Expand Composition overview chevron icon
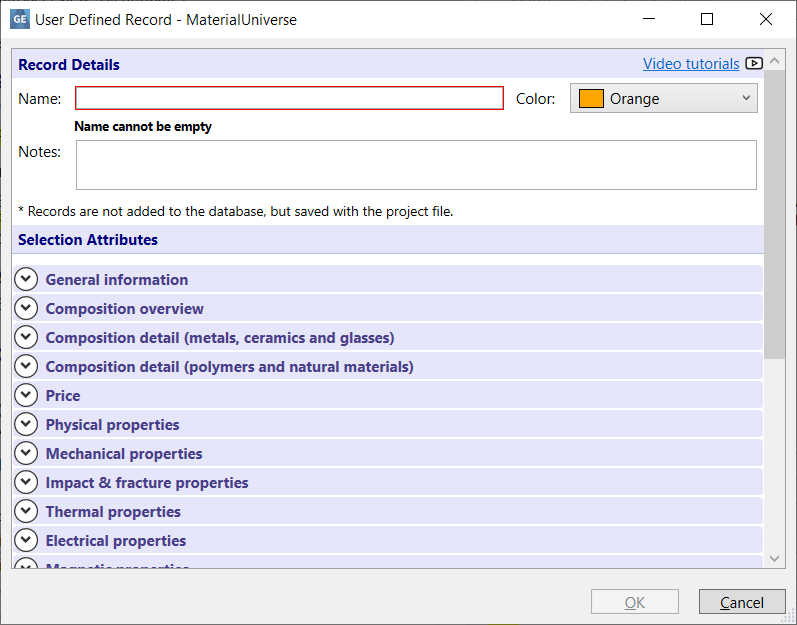 (x=26, y=309)
